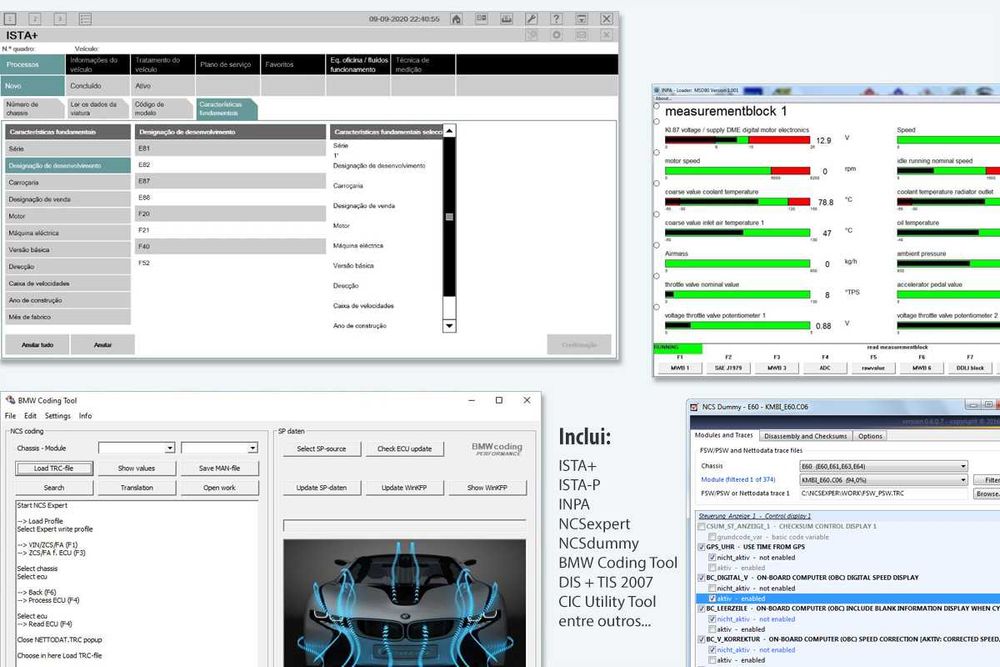Check nicht_aktiv under GPS_UHR
This screenshot has height=667, width=1000.
tap(712, 557)
